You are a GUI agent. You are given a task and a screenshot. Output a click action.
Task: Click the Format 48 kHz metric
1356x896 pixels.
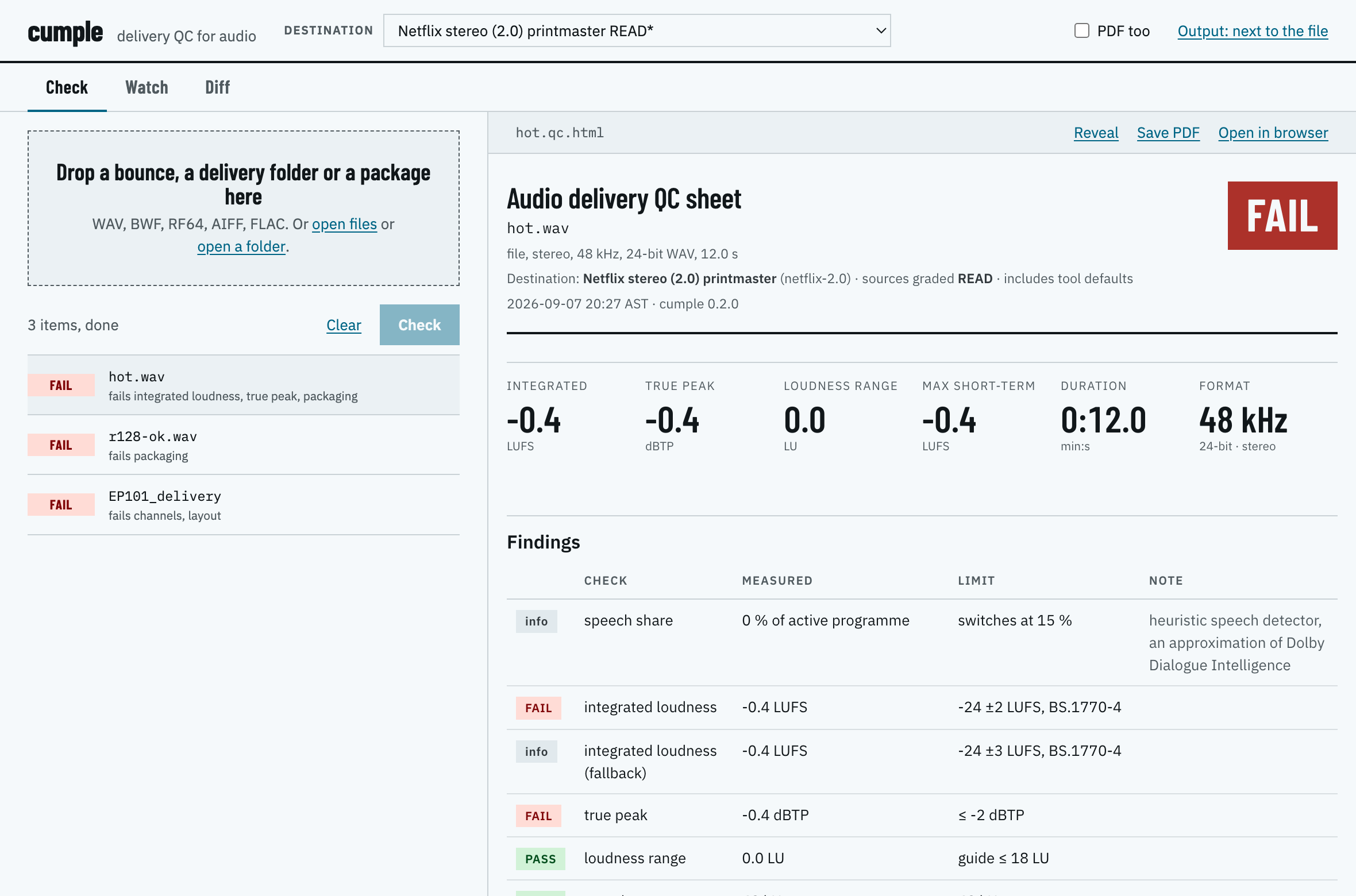tap(1243, 416)
